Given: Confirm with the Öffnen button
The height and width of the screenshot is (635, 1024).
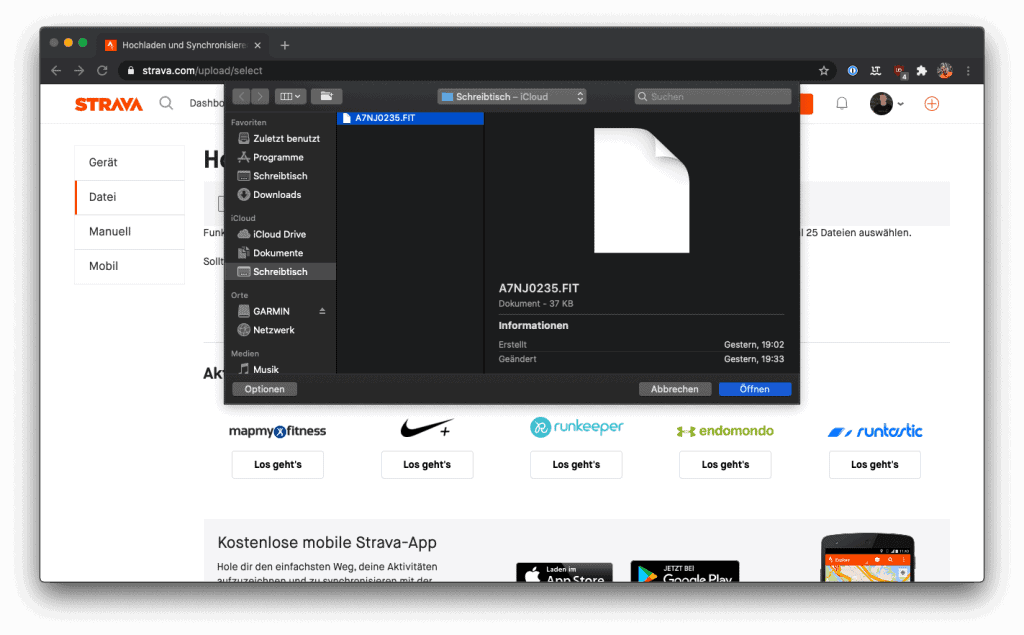Looking at the screenshot, I should tap(755, 389).
